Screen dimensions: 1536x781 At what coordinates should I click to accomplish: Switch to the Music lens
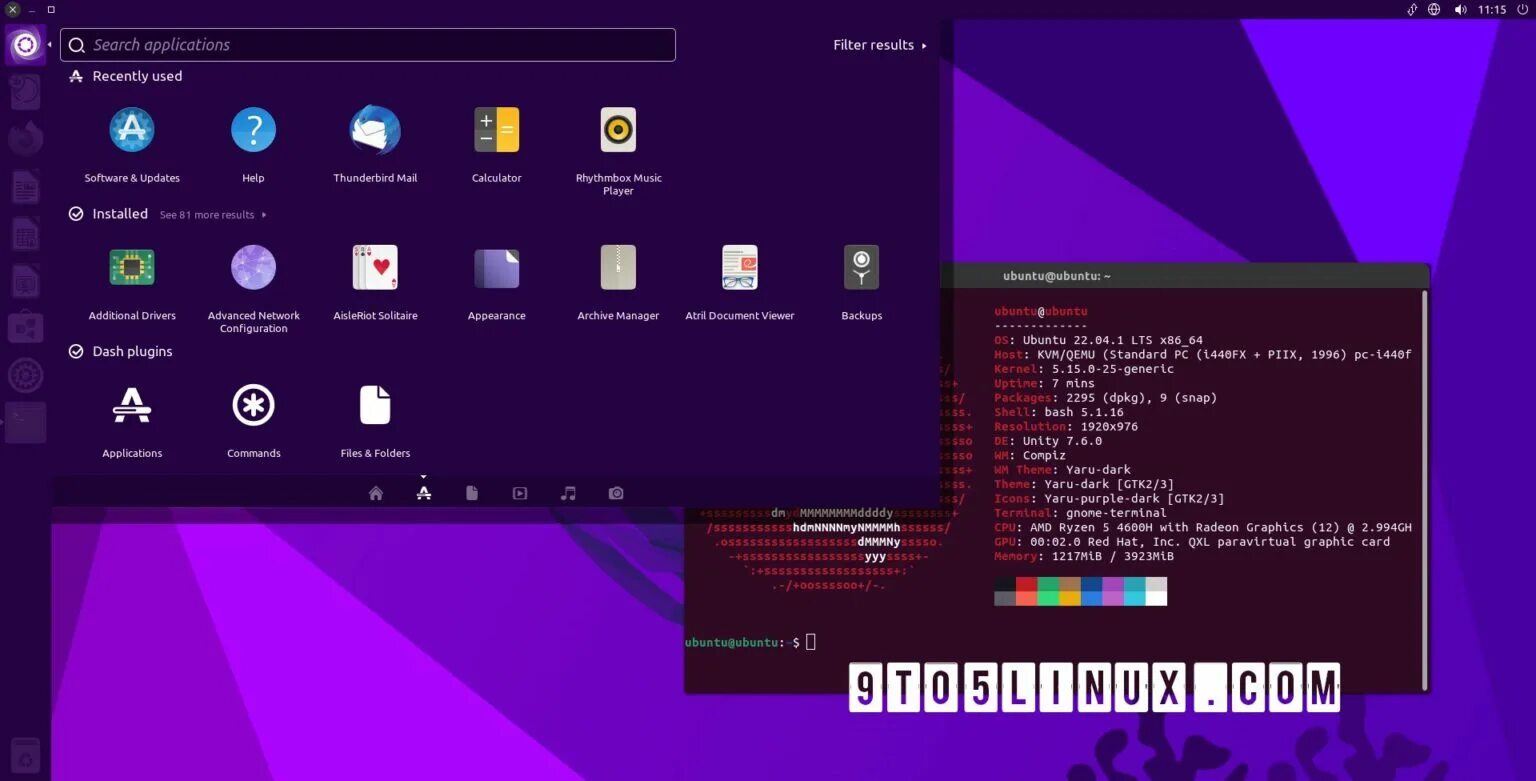click(x=568, y=493)
